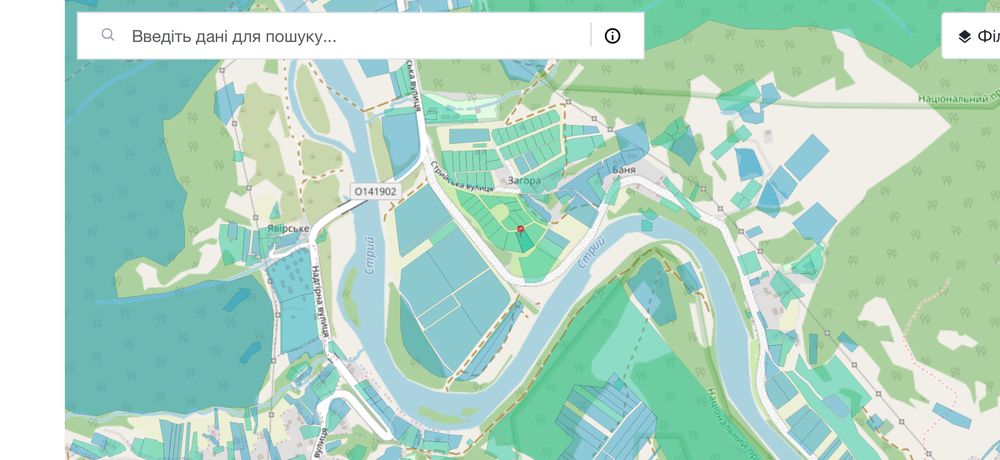
Task: Click the layers stack icon
Action: tap(964, 36)
